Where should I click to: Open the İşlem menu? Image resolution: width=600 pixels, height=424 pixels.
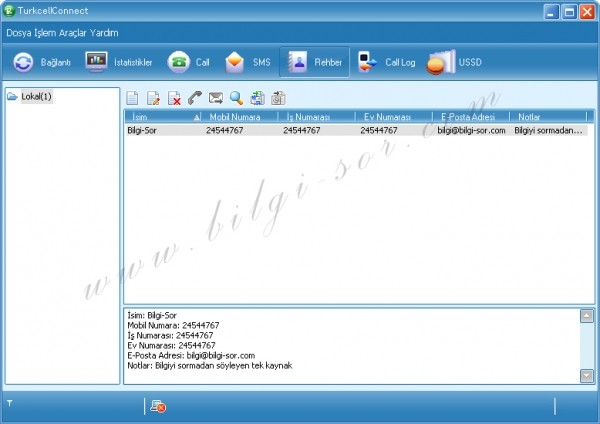[x=45, y=33]
